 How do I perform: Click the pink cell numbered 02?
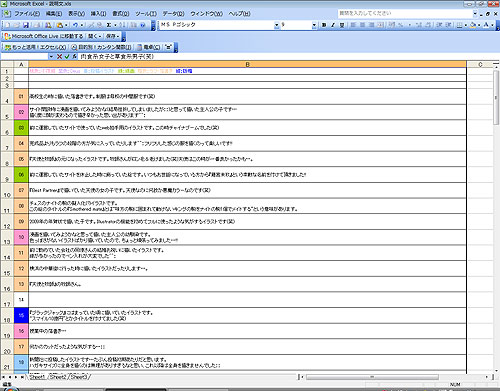21,112
